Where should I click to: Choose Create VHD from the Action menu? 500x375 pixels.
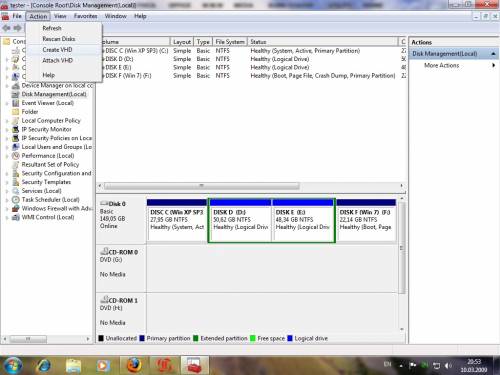coord(57,50)
